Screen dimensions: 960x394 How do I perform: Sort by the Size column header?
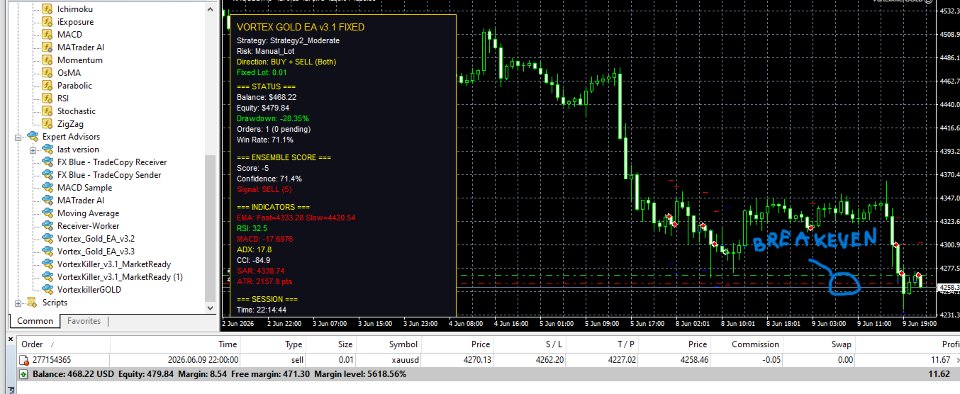pos(332,344)
